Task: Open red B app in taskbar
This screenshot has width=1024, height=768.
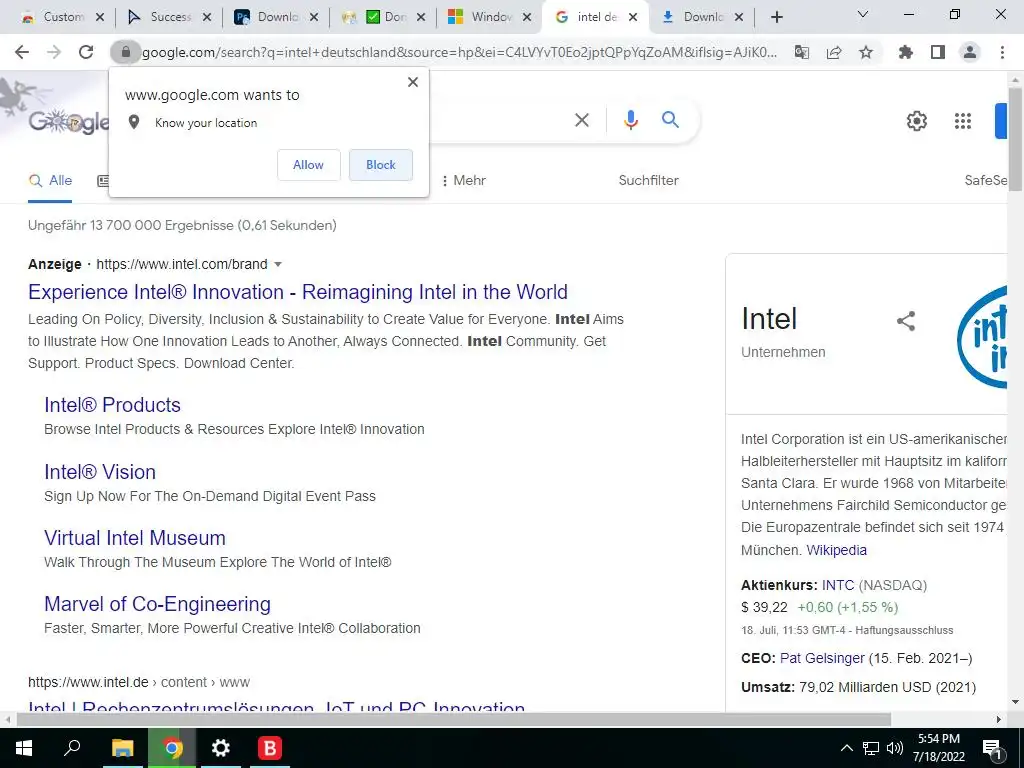Action: point(270,748)
